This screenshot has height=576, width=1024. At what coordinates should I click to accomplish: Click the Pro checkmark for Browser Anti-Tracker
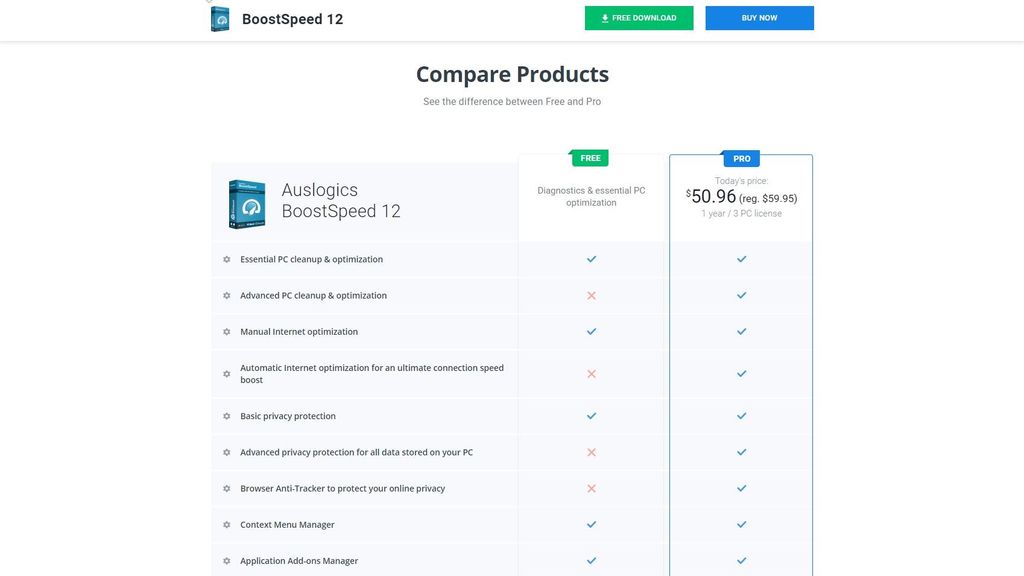pyautogui.click(x=742, y=488)
